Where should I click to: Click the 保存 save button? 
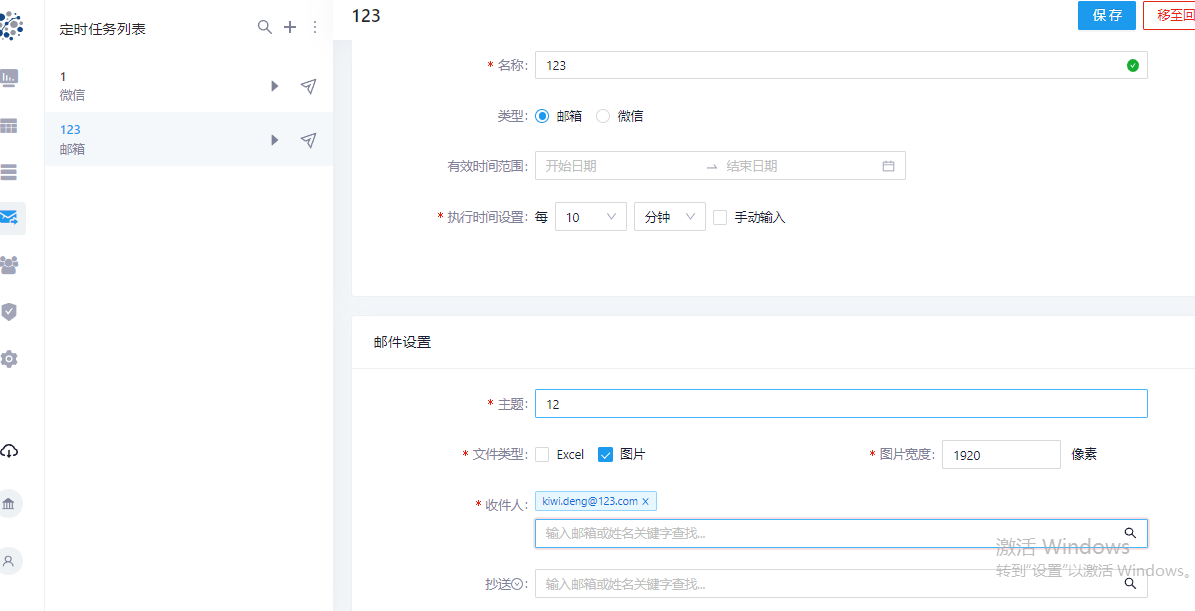pos(1107,15)
